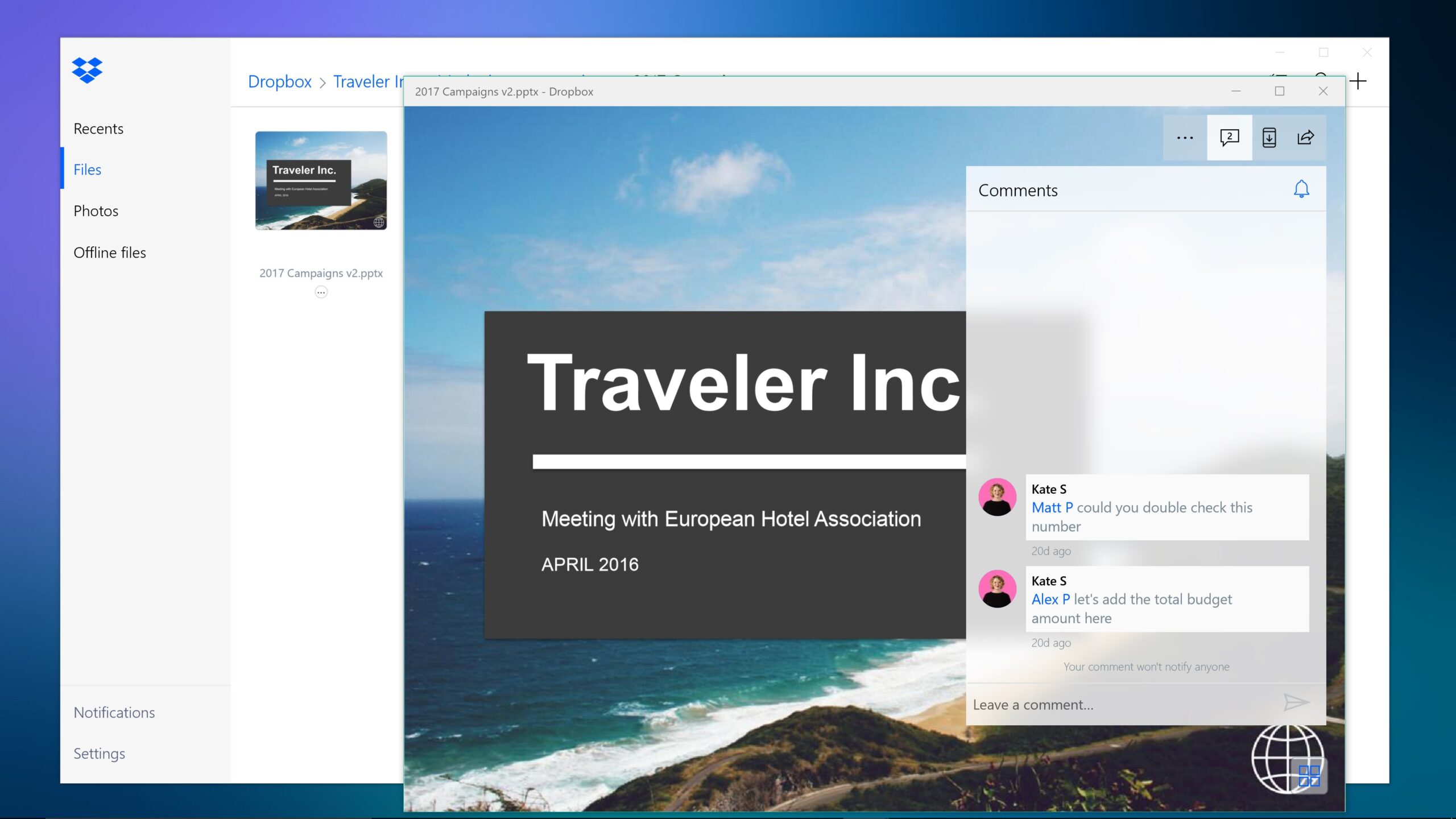
Task: Select the Recents section in sidebar
Action: (x=98, y=128)
